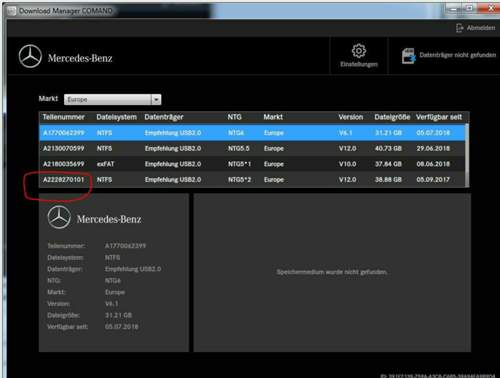Click date 29.06.2018 cell
Image resolution: width=500 pixels, height=378 pixels.
point(433,148)
